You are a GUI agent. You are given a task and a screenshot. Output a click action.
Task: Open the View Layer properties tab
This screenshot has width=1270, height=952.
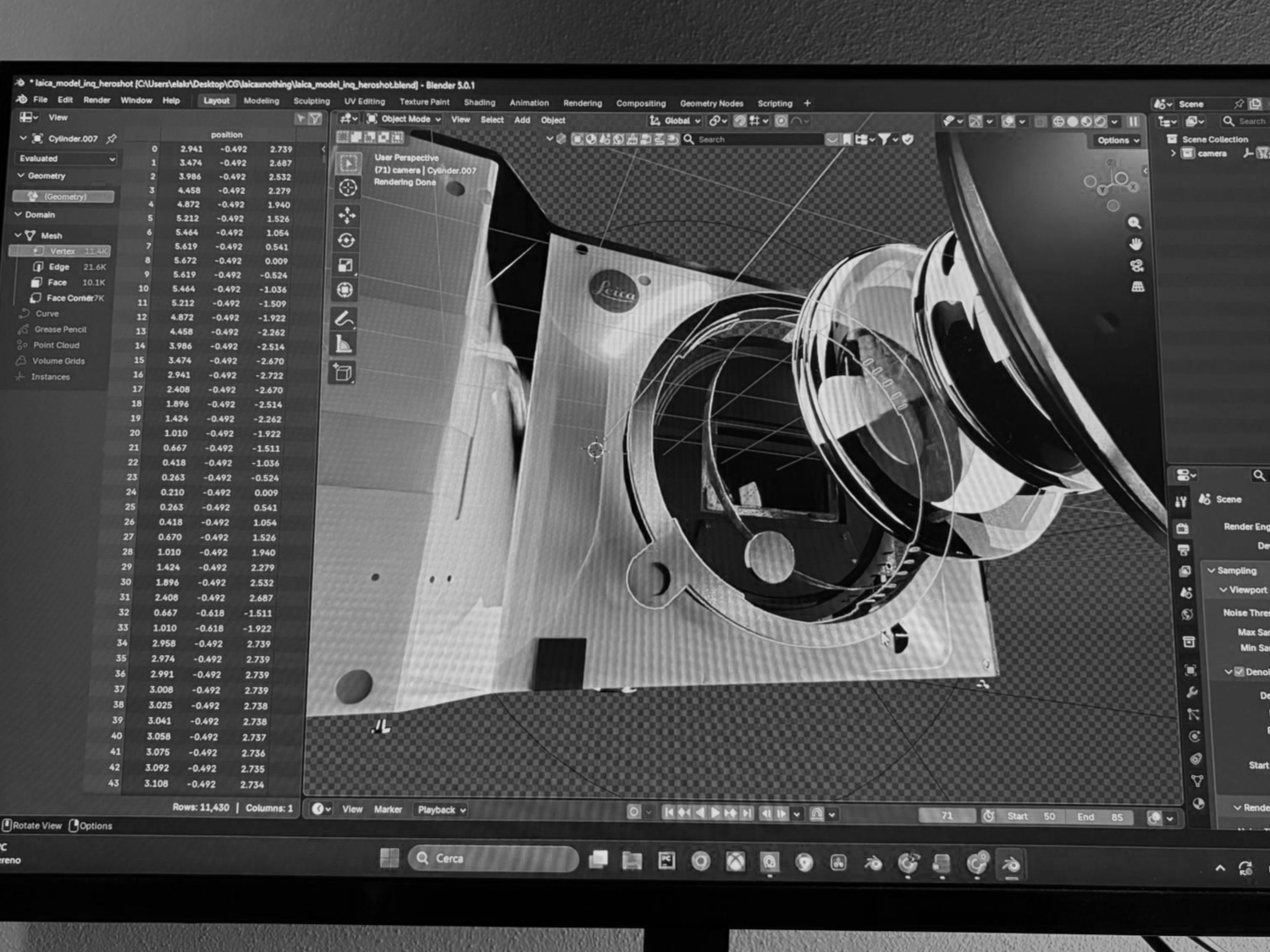tap(1185, 571)
